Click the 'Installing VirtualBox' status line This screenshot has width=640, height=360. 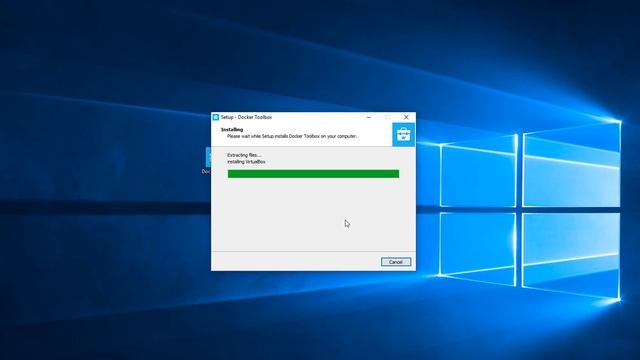point(246,162)
